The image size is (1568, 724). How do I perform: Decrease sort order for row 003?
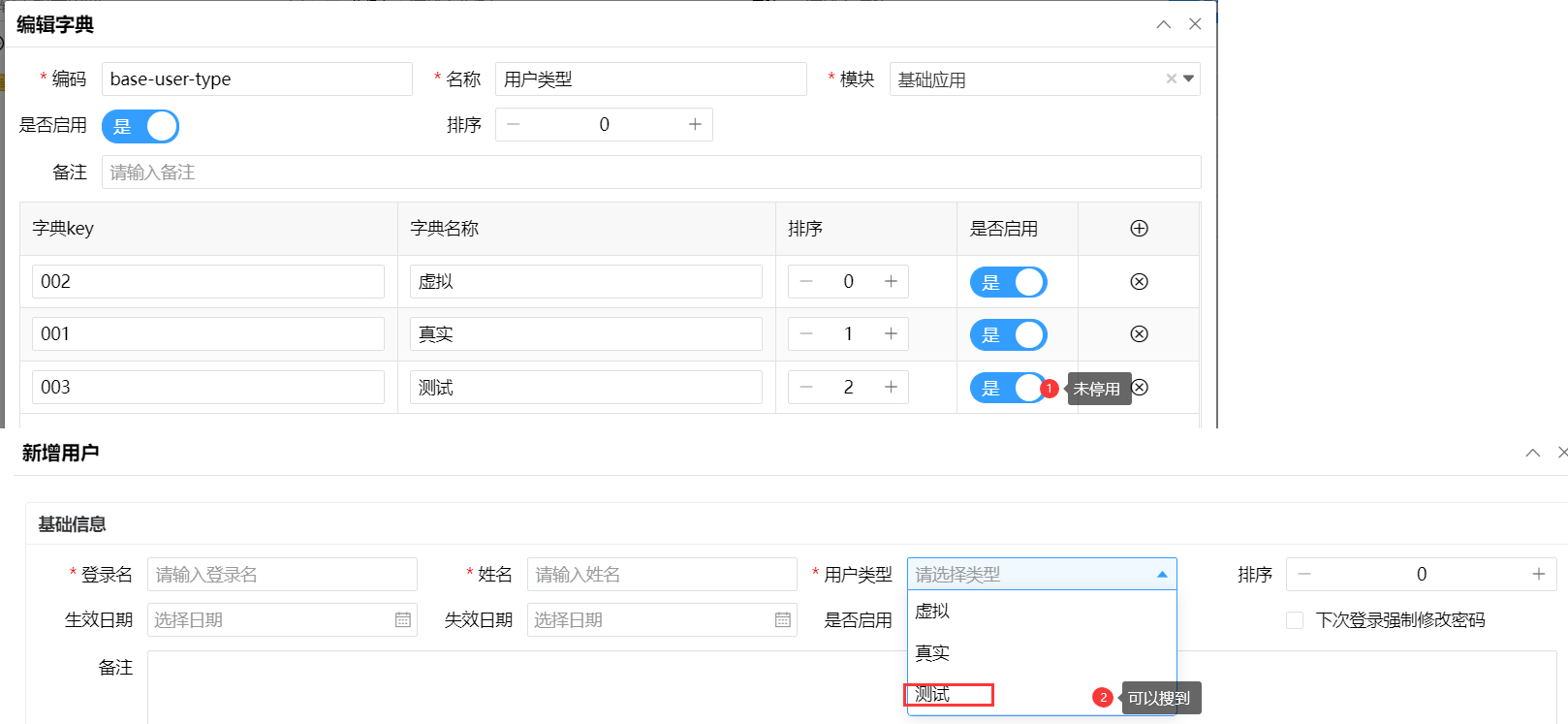[x=806, y=387]
